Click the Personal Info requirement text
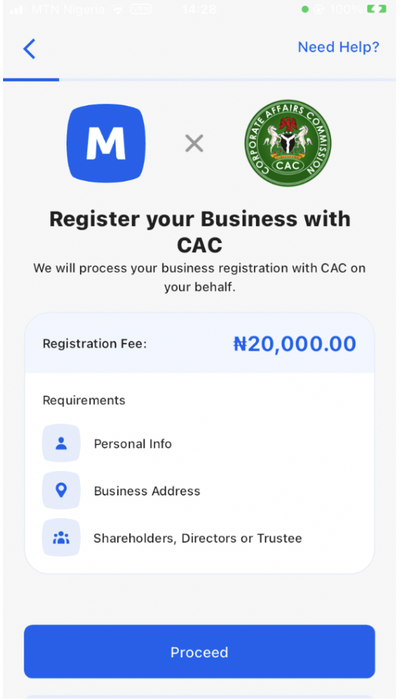Image resolution: width=401 pixels, height=700 pixels. click(x=133, y=444)
